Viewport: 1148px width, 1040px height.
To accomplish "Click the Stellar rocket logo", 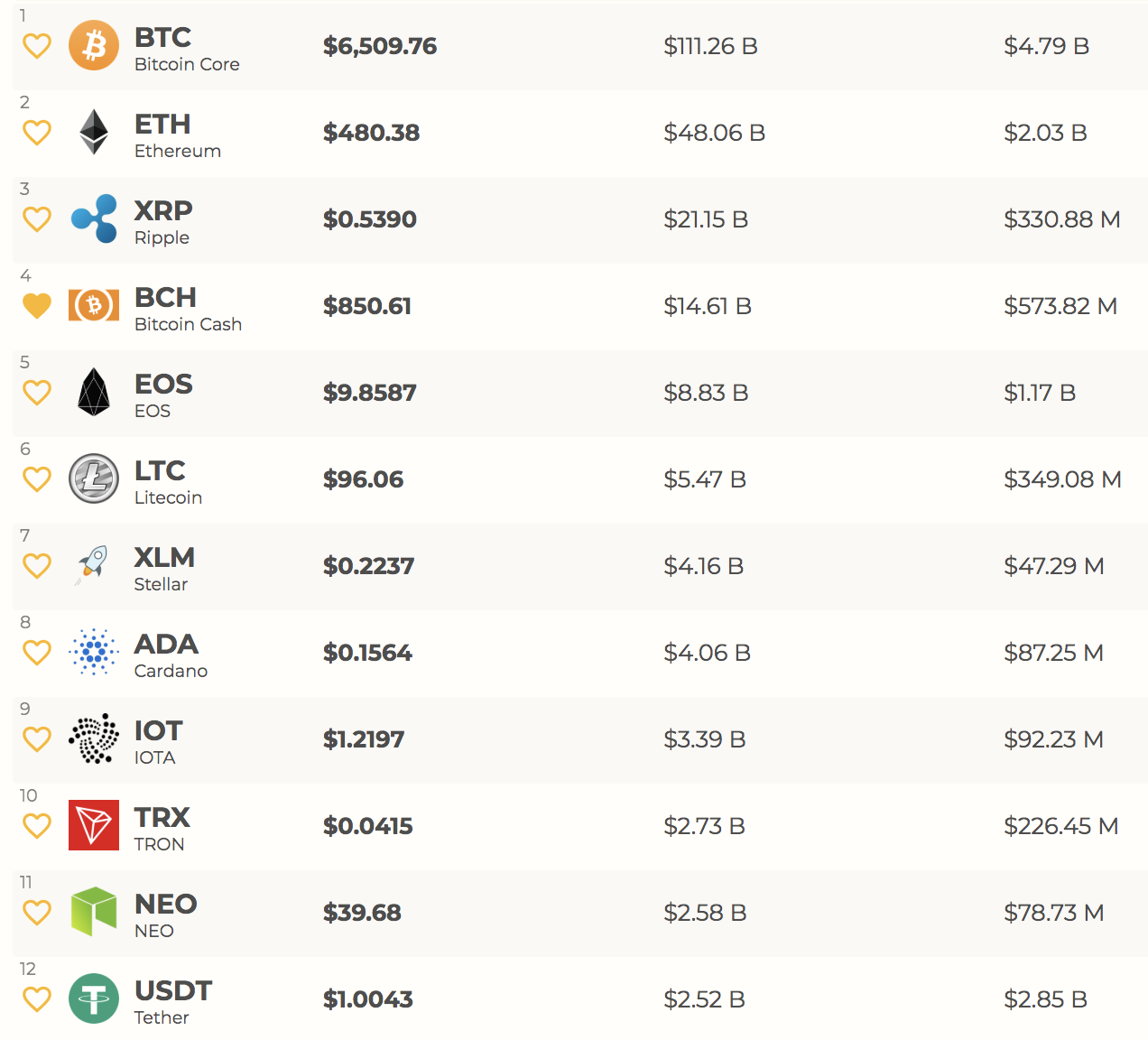I will 93,565.
